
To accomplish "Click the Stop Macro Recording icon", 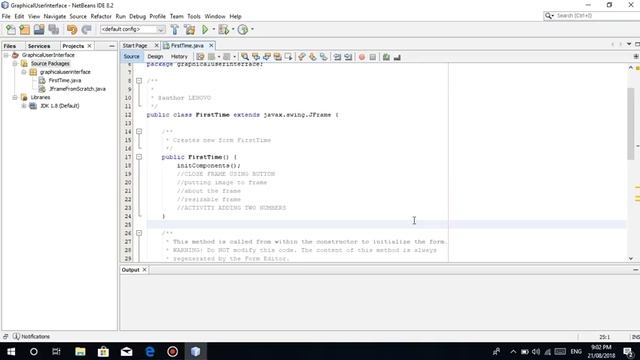I will click(x=373, y=57).
